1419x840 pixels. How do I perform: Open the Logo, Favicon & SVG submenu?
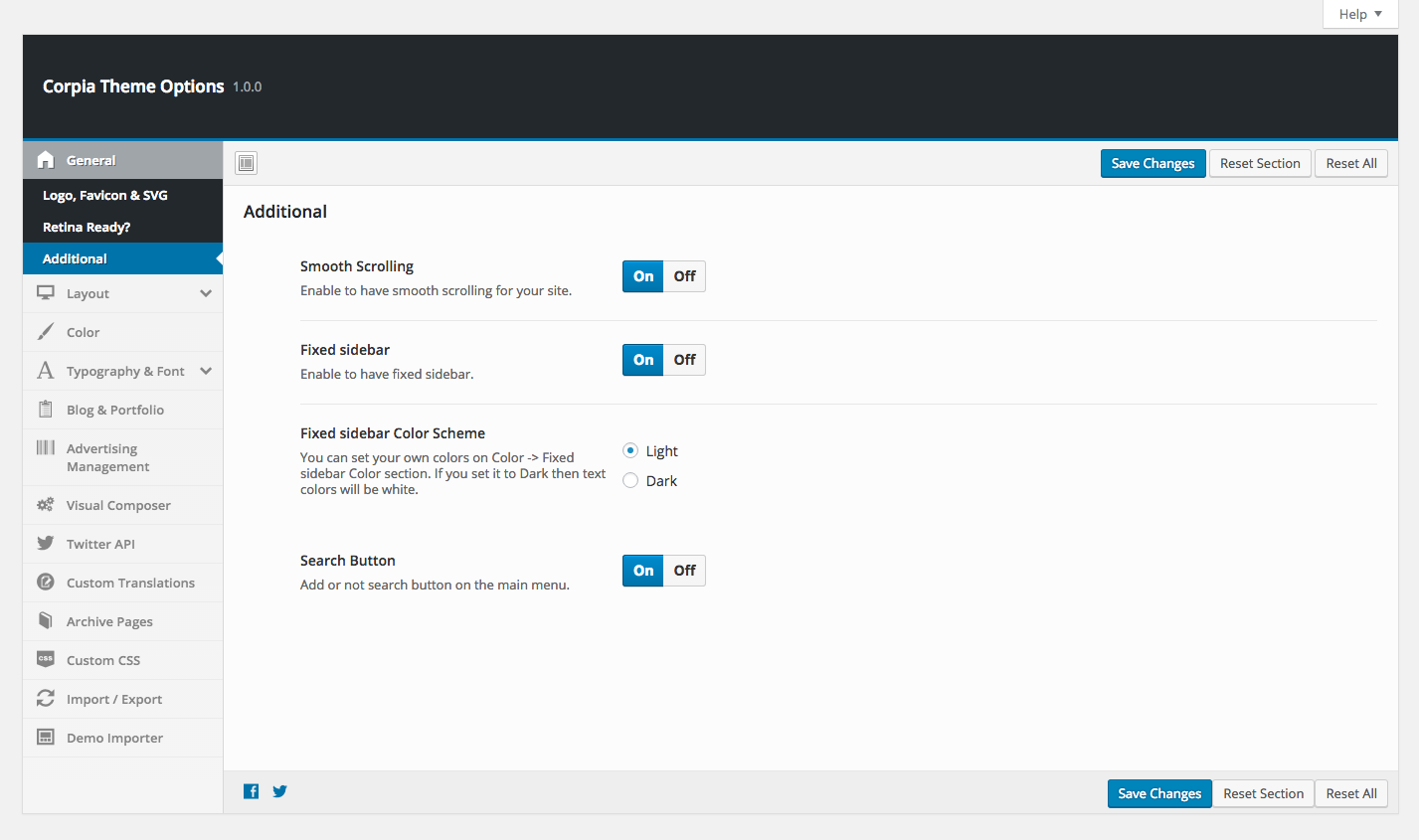[105, 196]
